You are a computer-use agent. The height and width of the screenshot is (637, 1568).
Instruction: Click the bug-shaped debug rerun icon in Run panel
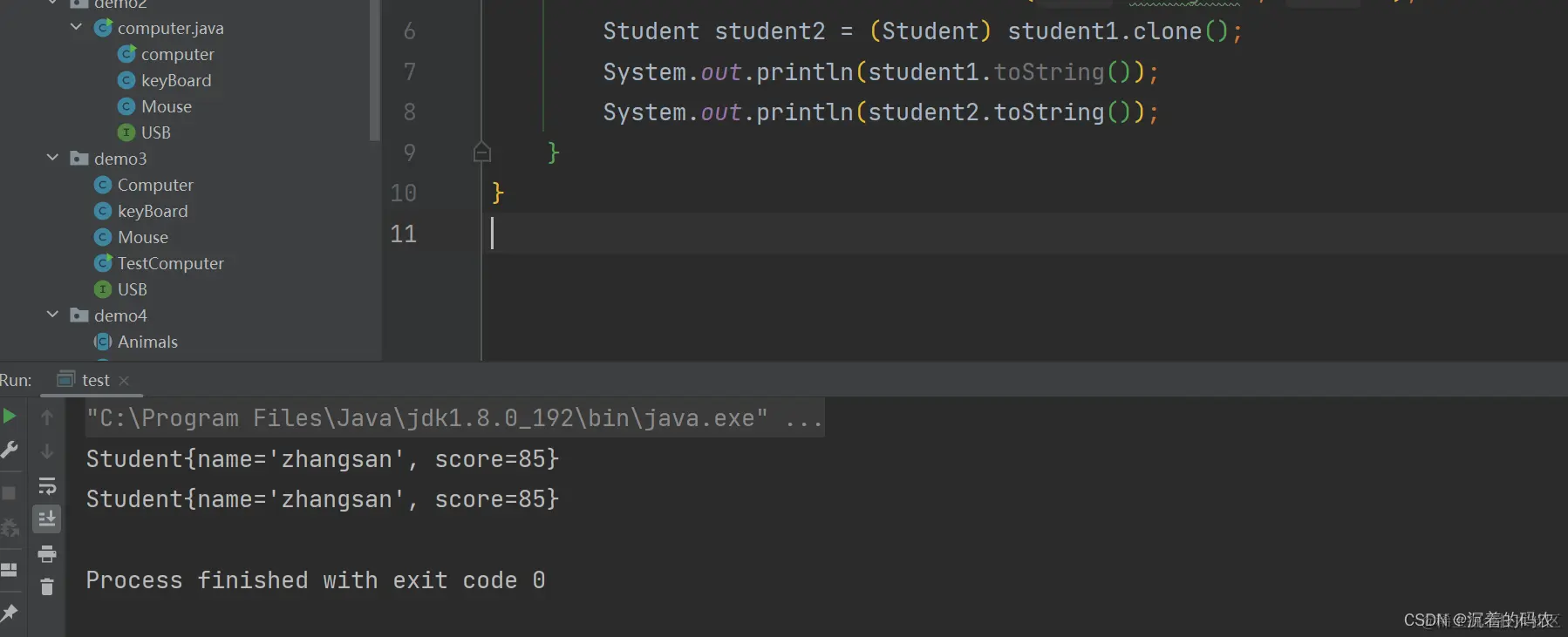click(10, 527)
